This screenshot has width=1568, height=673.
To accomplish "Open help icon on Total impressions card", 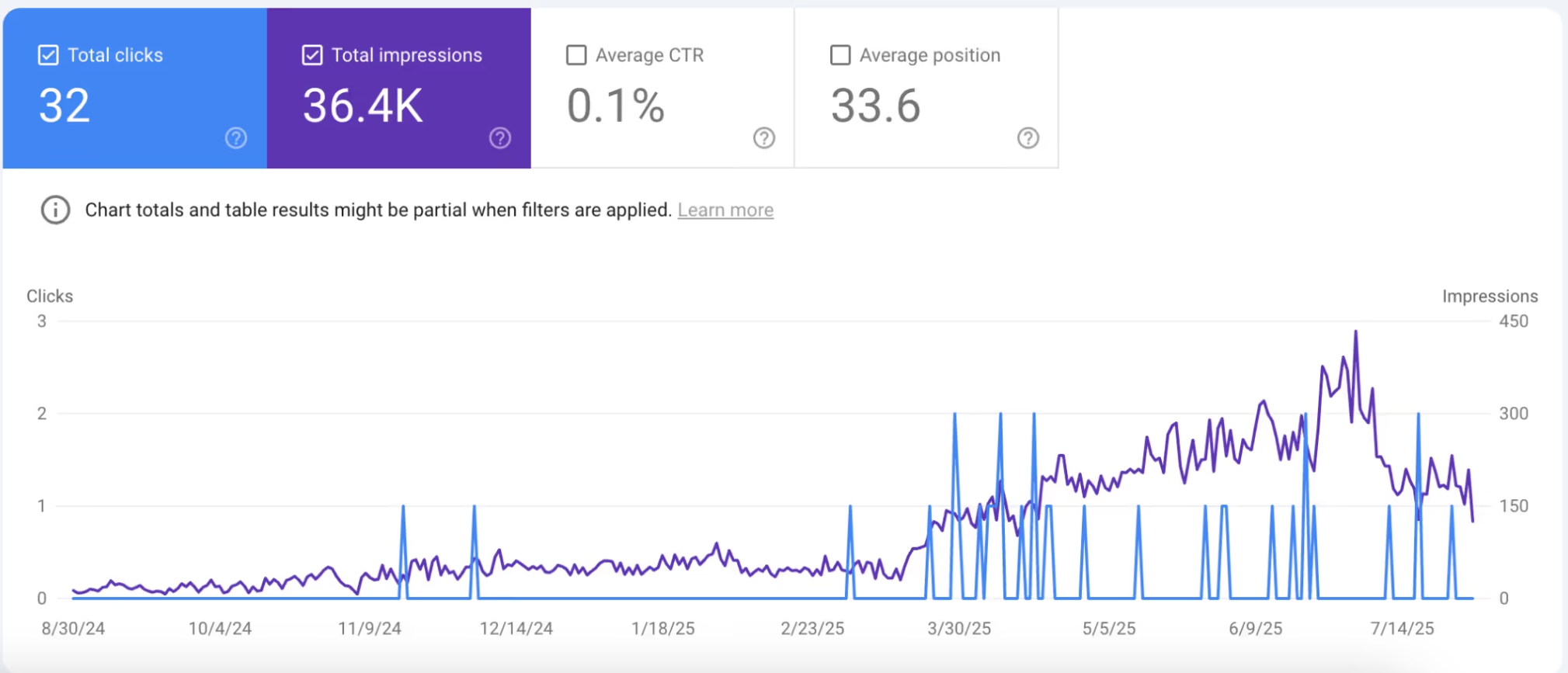I will coord(500,138).
